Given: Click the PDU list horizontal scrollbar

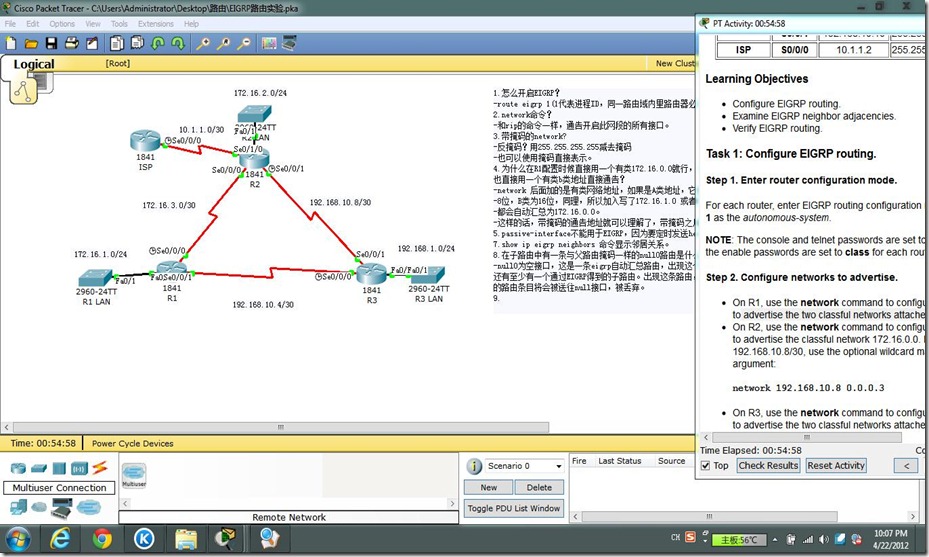Looking at the screenshot, I should tap(709, 517).
